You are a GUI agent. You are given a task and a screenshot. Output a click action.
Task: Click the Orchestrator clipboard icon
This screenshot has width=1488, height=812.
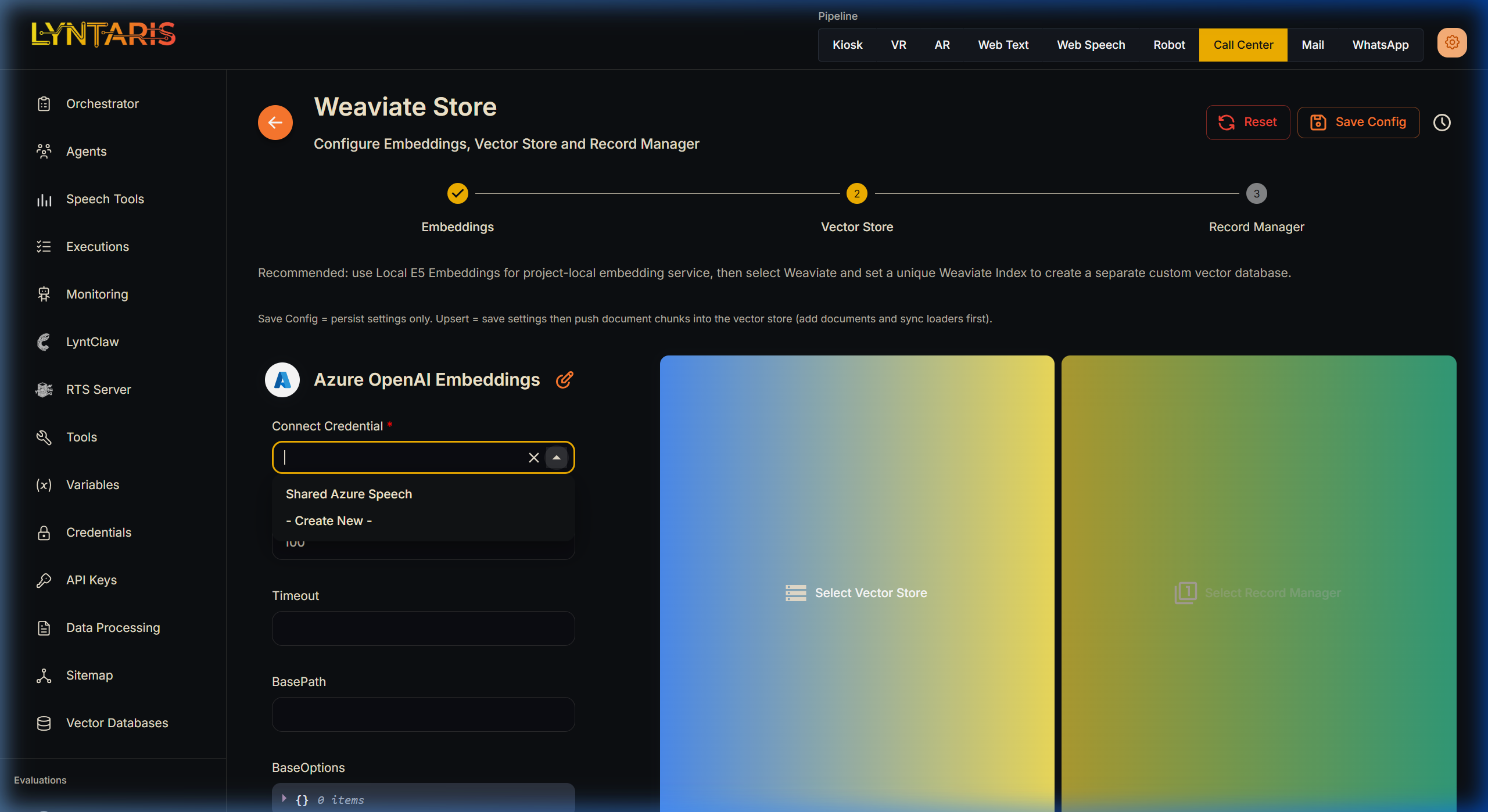point(44,104)
